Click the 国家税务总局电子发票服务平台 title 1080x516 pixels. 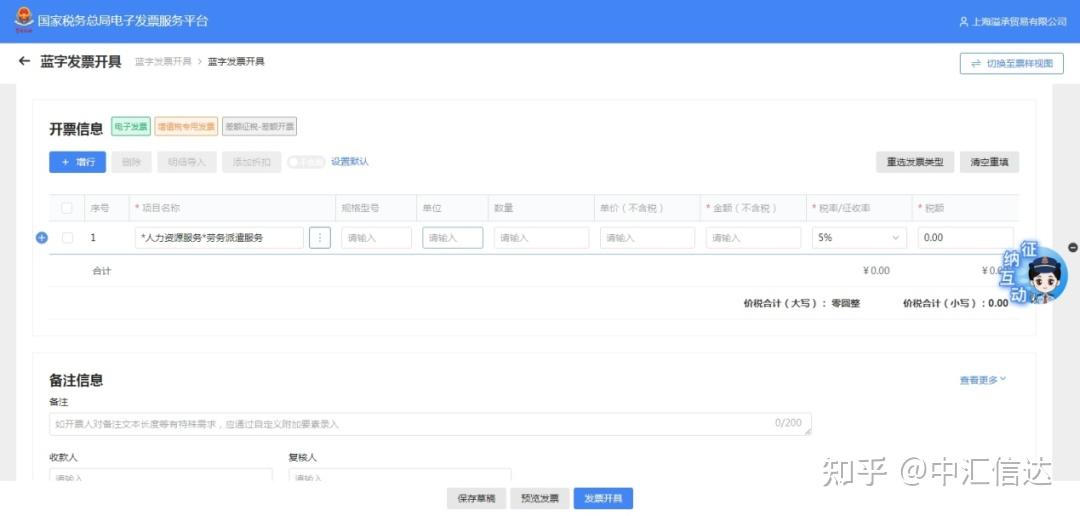click(123, 21)
